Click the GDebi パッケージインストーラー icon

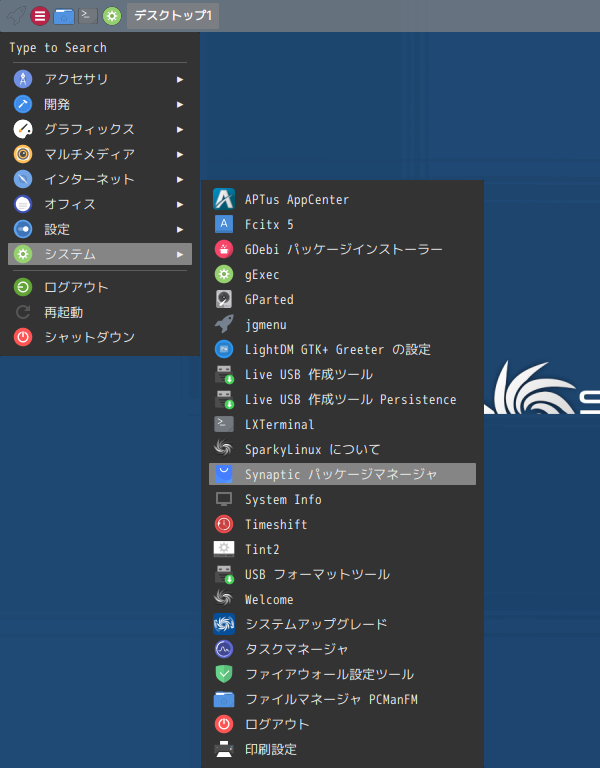tap(224, 249)
